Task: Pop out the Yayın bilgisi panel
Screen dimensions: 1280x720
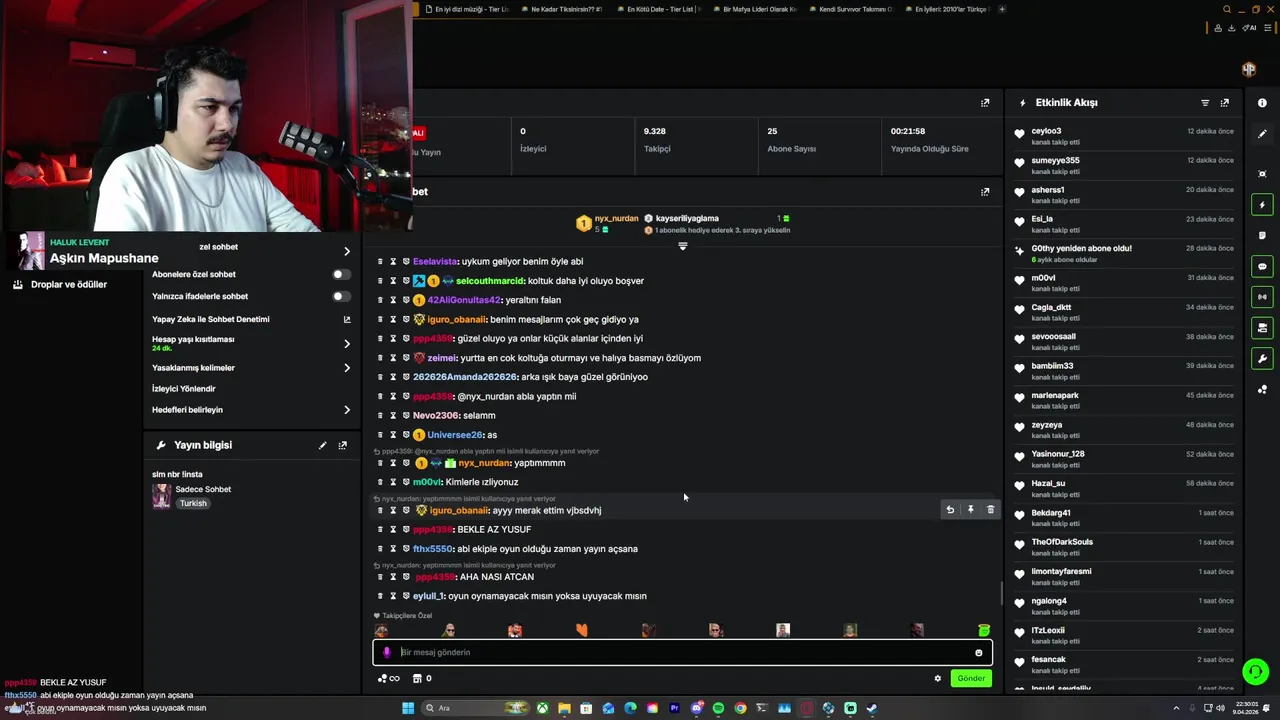Action: click(342, 446)
